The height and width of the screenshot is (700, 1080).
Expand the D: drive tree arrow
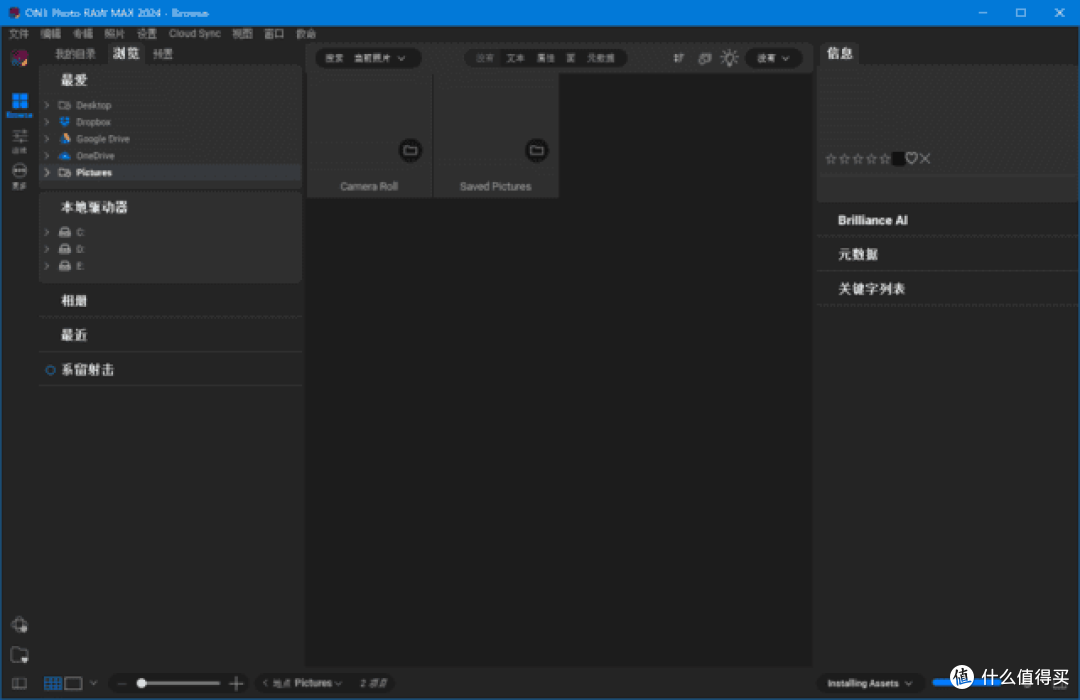tap(47, 249)
